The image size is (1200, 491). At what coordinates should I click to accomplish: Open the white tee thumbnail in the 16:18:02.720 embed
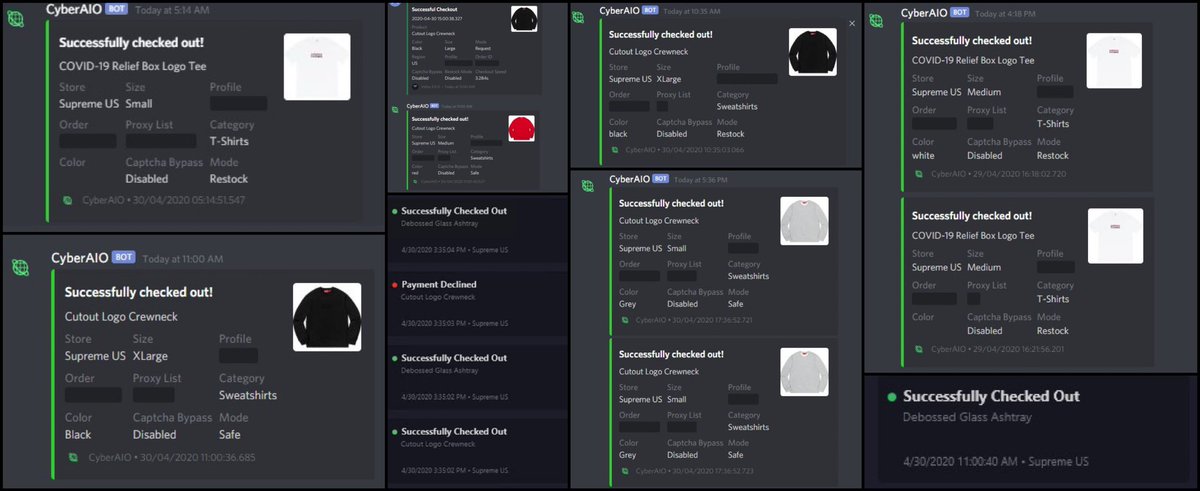[x=1114, y=61]
